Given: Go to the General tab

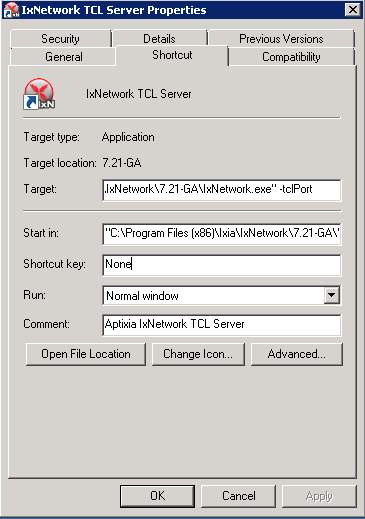Looking at the screenshot, I should click(x=64, y=57).
